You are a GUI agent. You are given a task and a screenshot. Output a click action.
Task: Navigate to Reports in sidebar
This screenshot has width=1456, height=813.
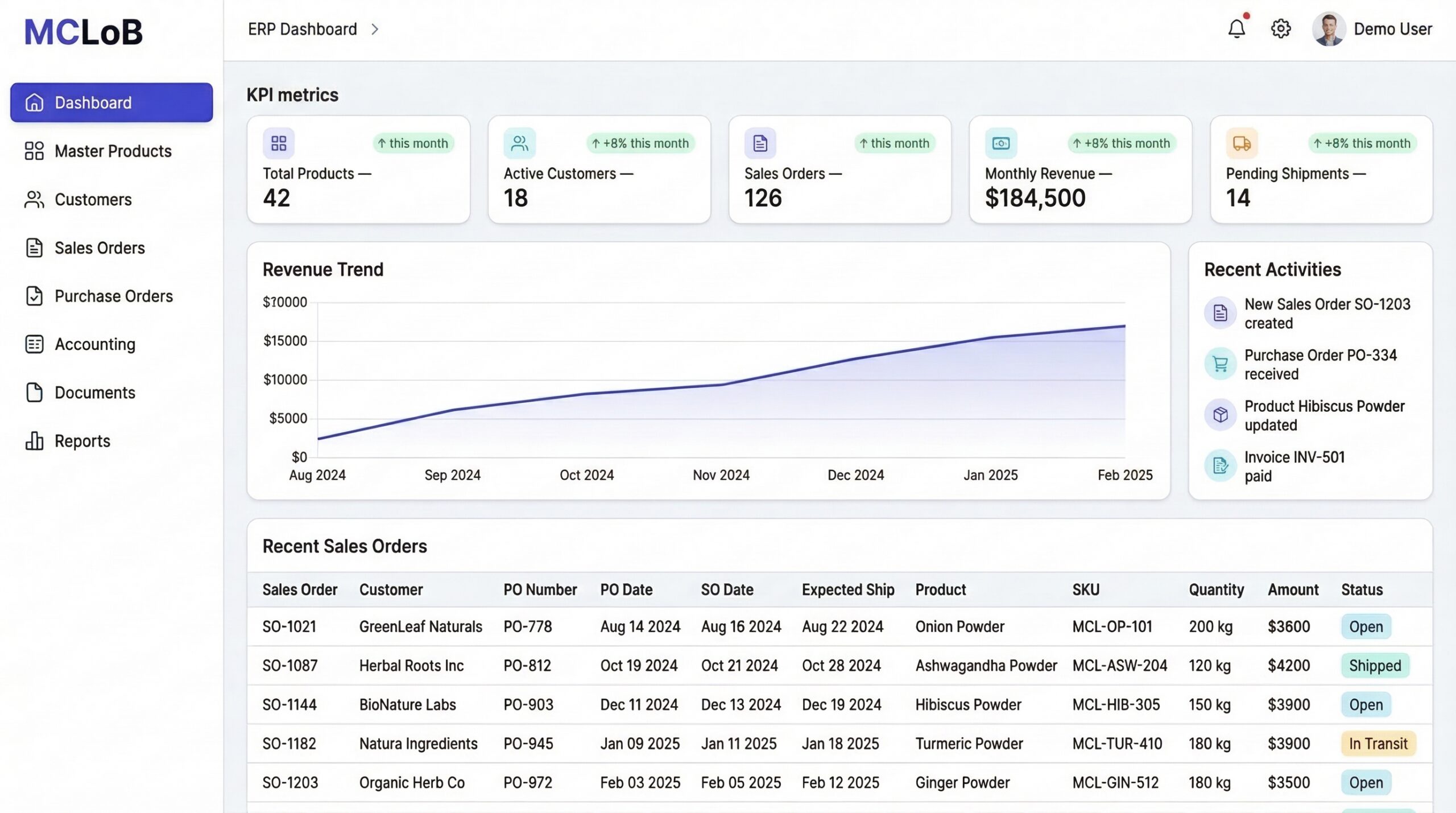pyautogui.click(x=82, y=441)
